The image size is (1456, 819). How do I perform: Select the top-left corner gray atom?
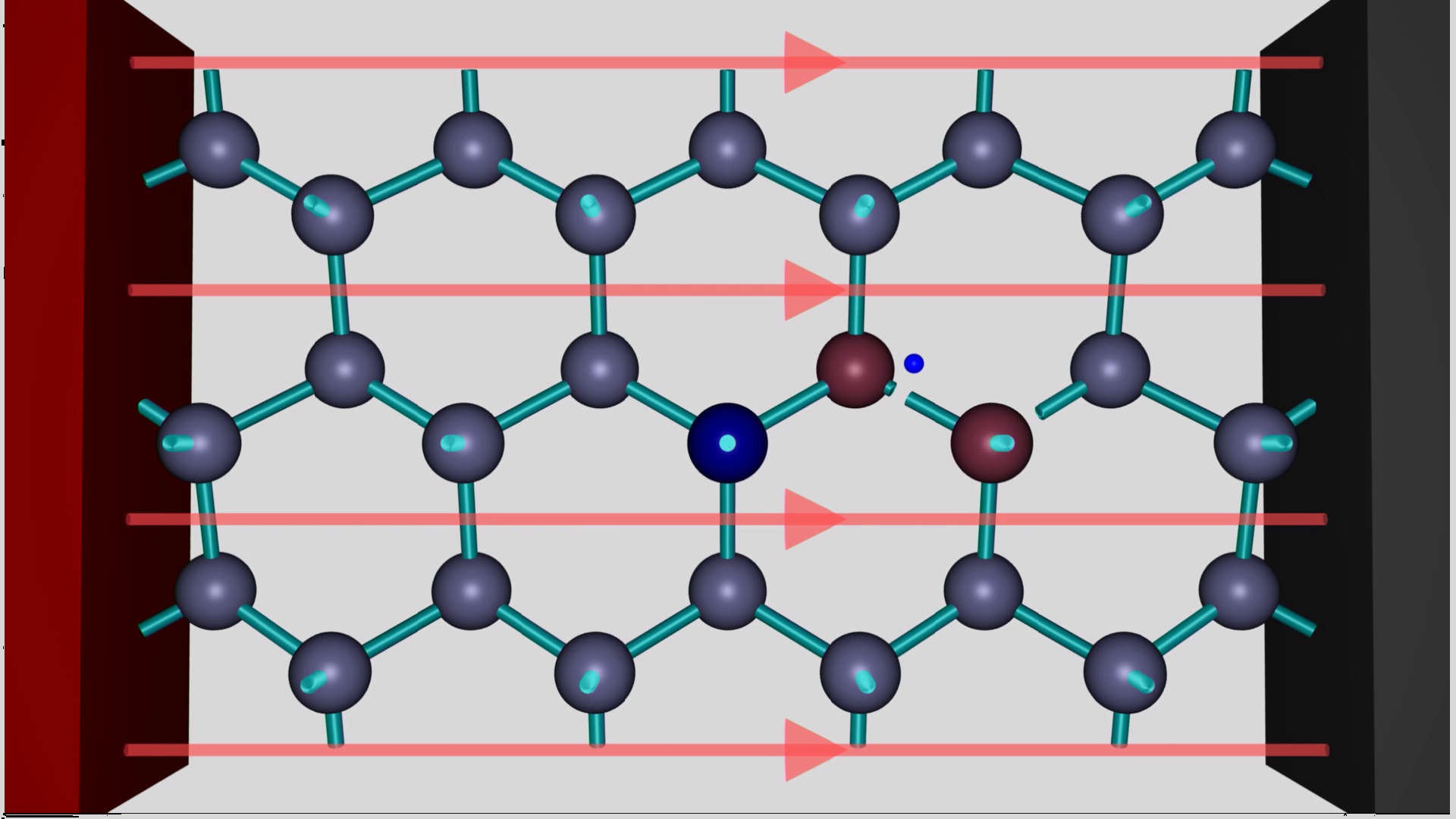point(219,149)
